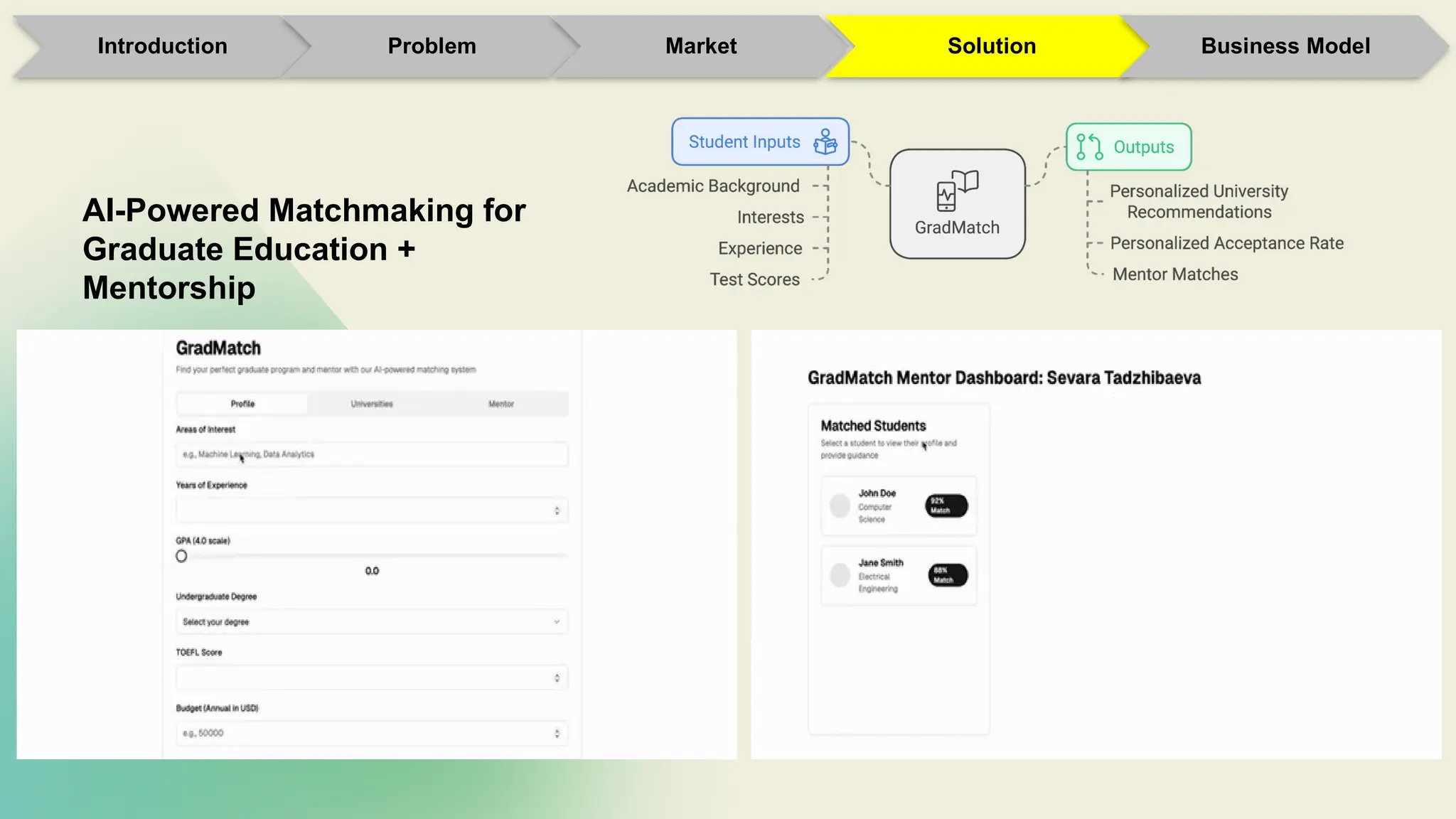Image resolution: width=1456 pixels, height=819 pixels.
Task: Click 'Personalized University Recommendations' text
Action: click(x=1199, y=202)
